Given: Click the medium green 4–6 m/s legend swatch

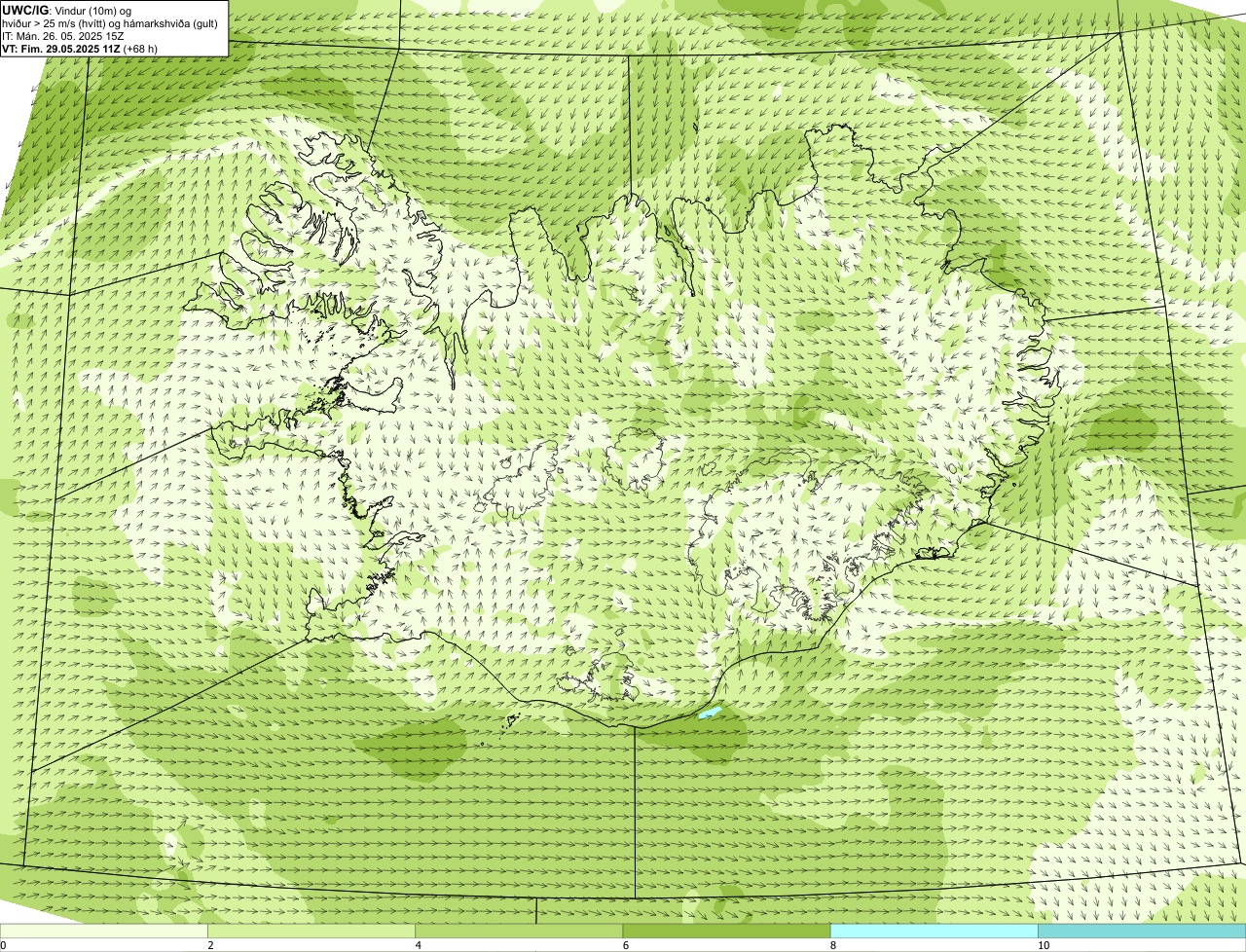Looking at the screenshot, I should point(519,931).
